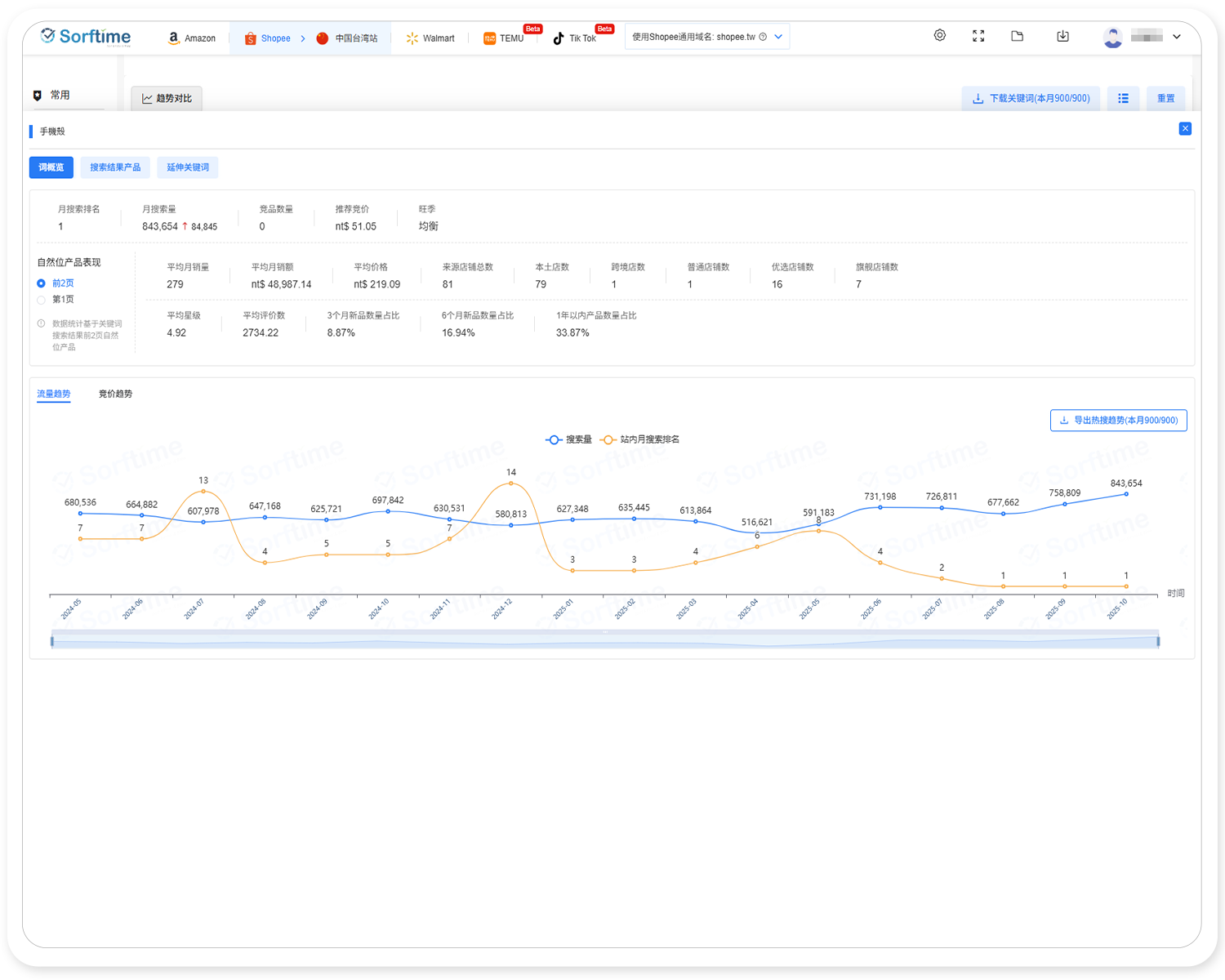Open the user account dropdown arrow
The image size is (1225, 980).
pyautogui.click(x=1177, y=37)
